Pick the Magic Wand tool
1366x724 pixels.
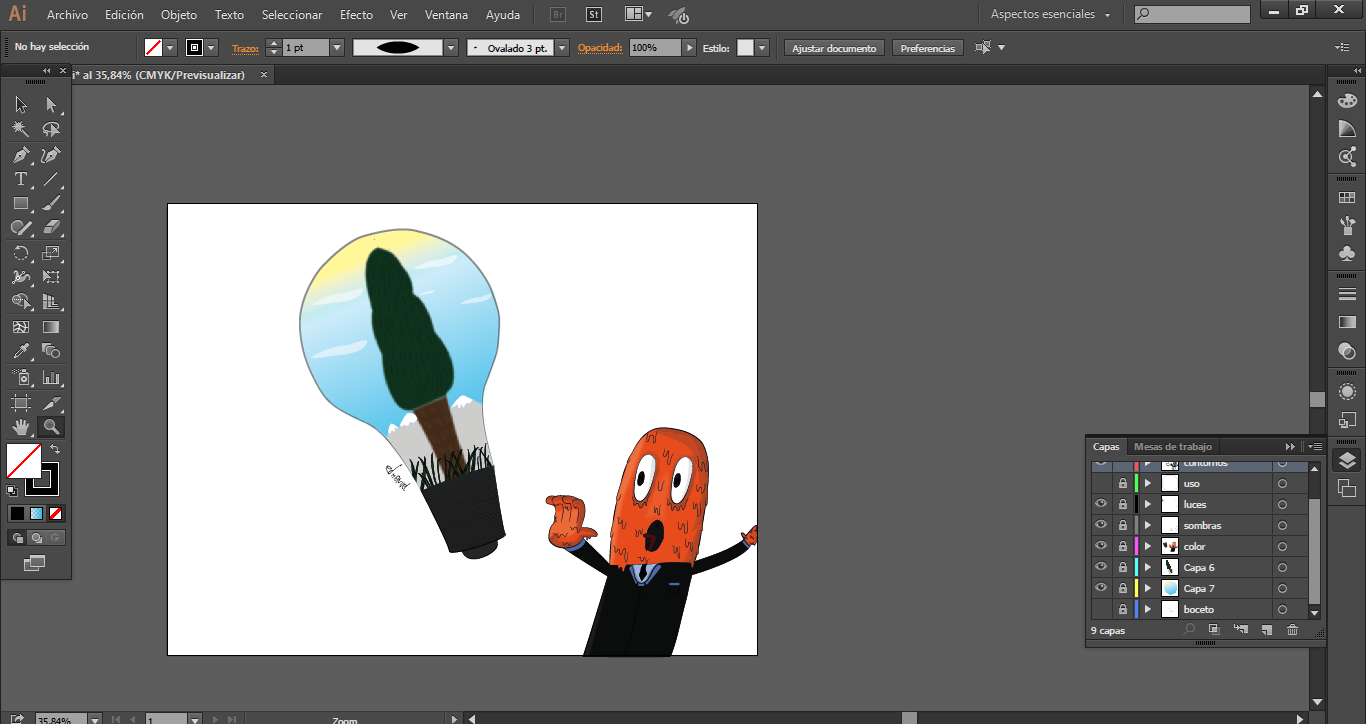pyautogui.click(x=20, y=130)
